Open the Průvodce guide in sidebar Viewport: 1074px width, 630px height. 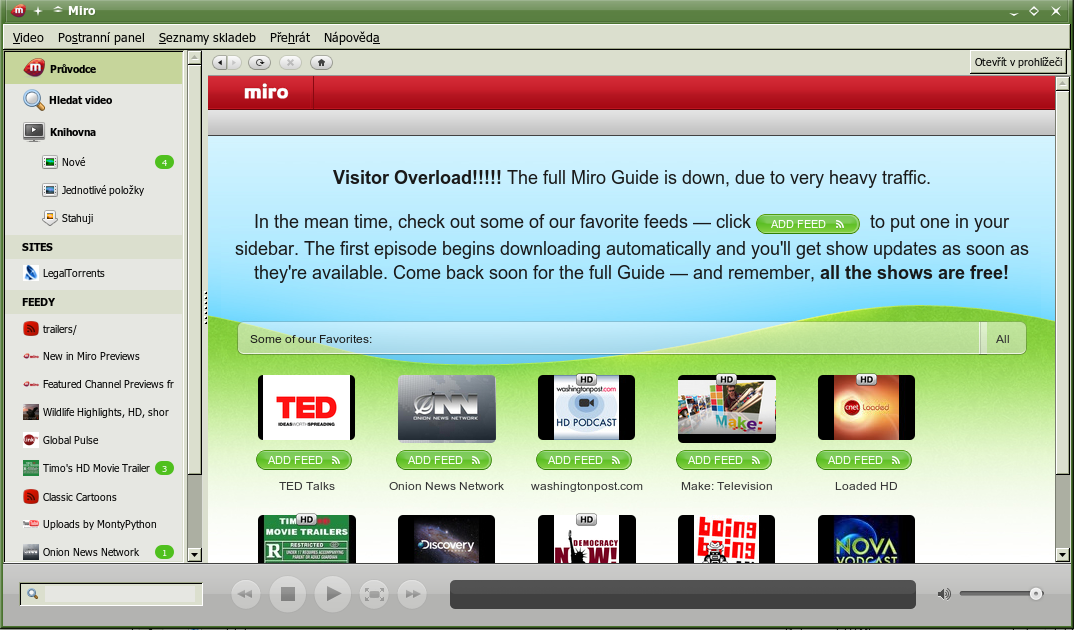(94, 68)
